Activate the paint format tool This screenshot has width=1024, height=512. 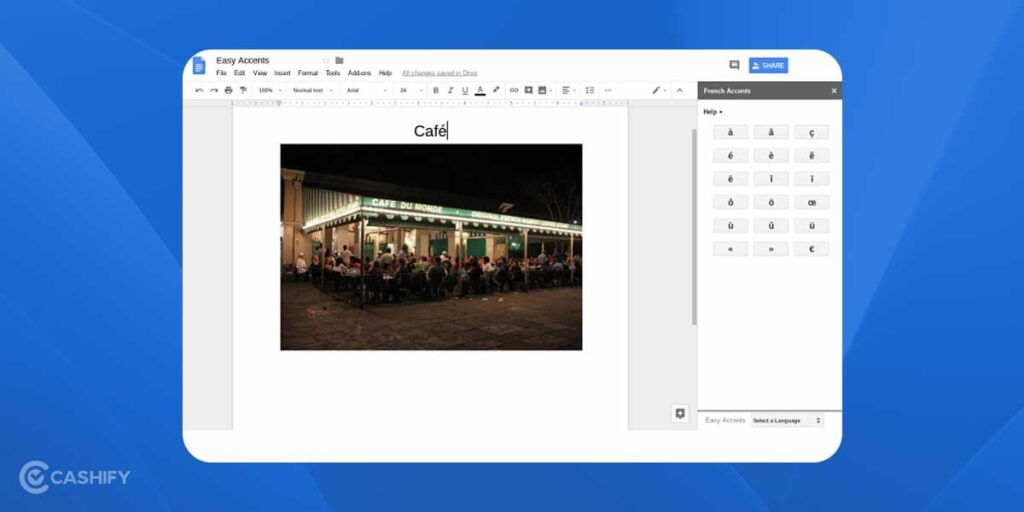coord(243,90)
